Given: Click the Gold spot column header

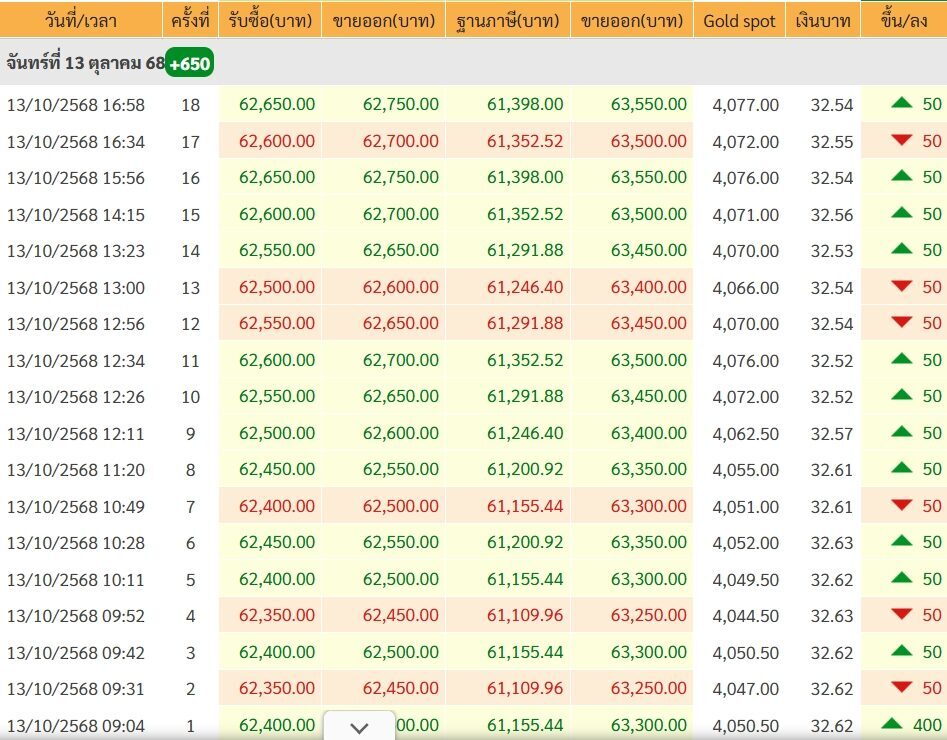Looking at the screenshot, I should tap(739, 21).
